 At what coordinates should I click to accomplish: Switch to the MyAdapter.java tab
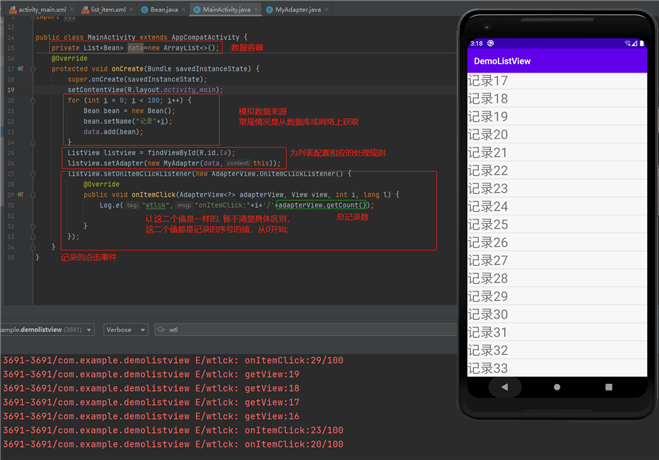point(298,9)
